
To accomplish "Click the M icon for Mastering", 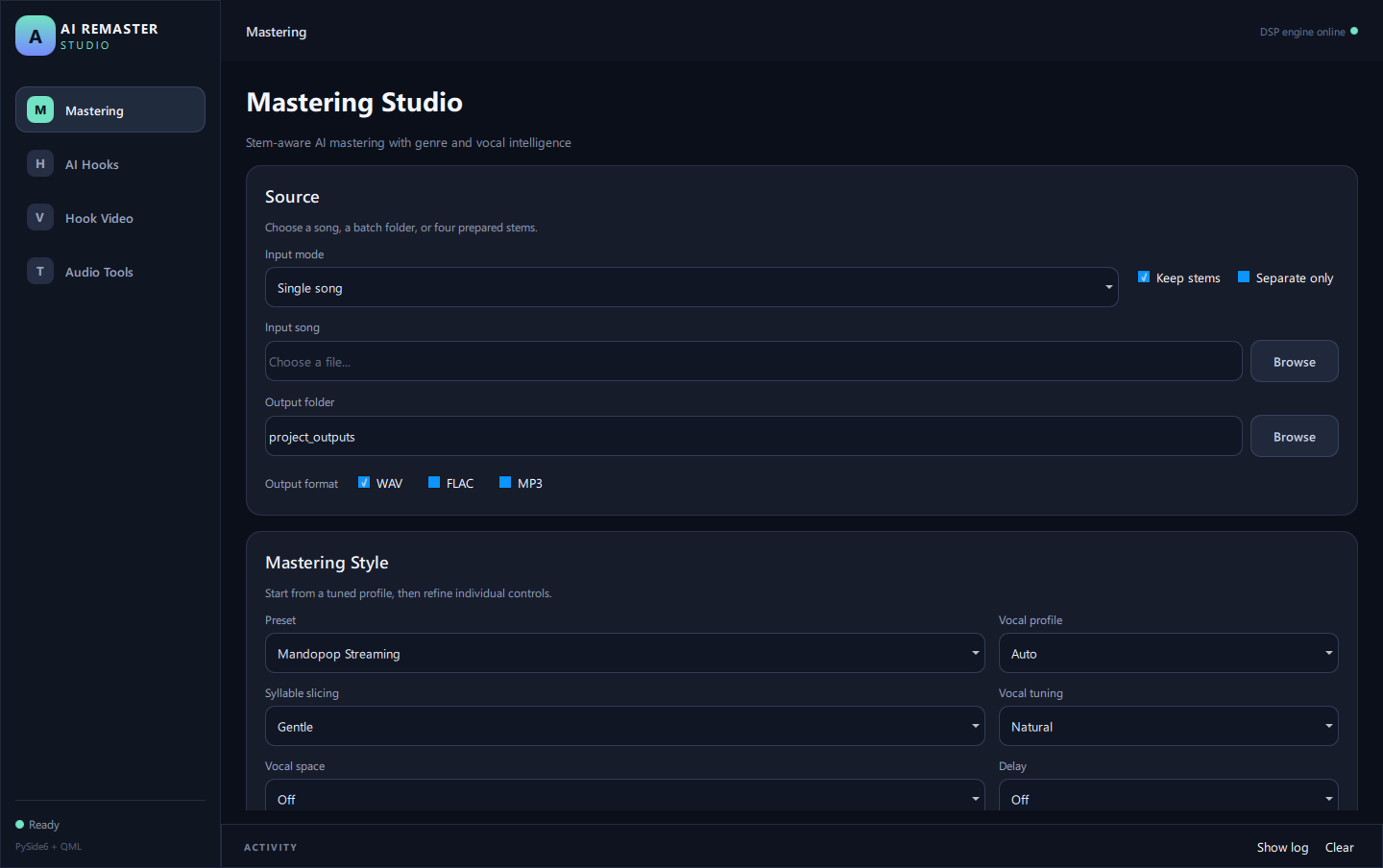I will [x=40, y=109].
